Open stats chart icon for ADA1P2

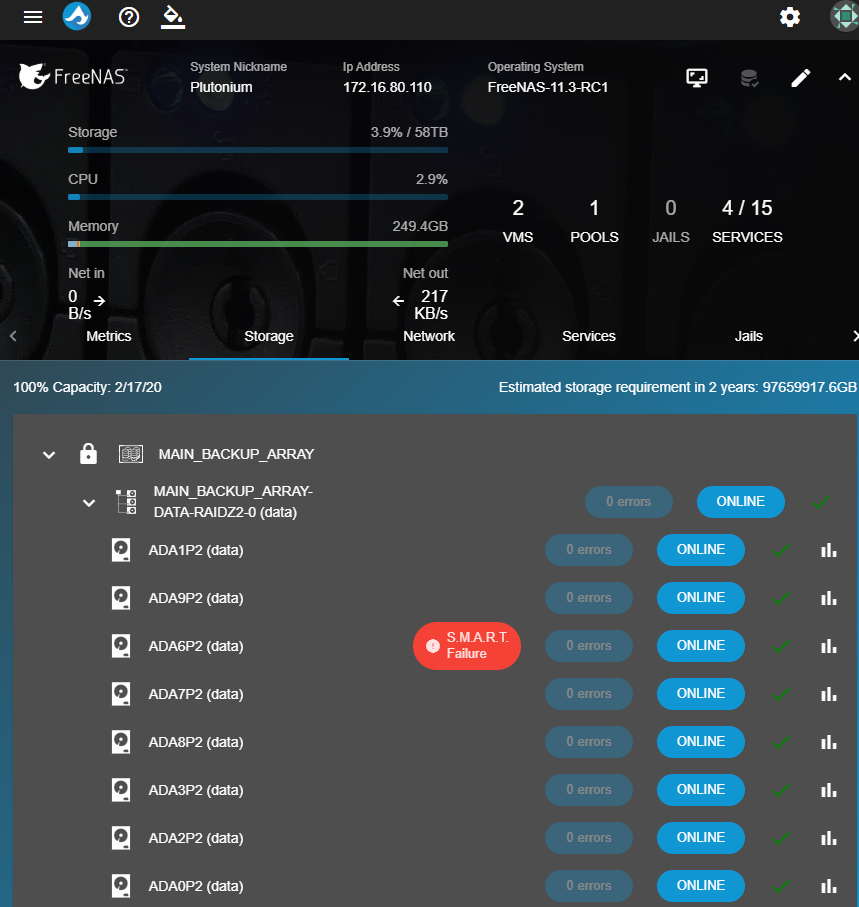(x=828, y=550)
